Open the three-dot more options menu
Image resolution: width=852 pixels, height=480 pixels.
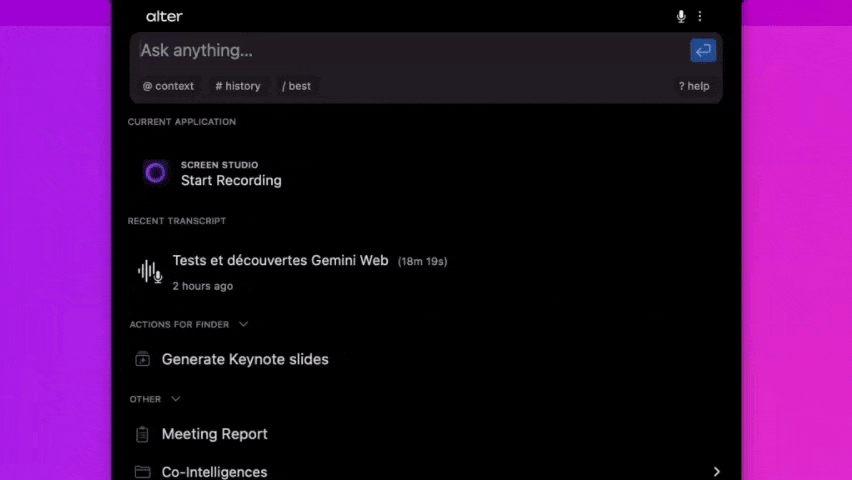click(700, 16)
